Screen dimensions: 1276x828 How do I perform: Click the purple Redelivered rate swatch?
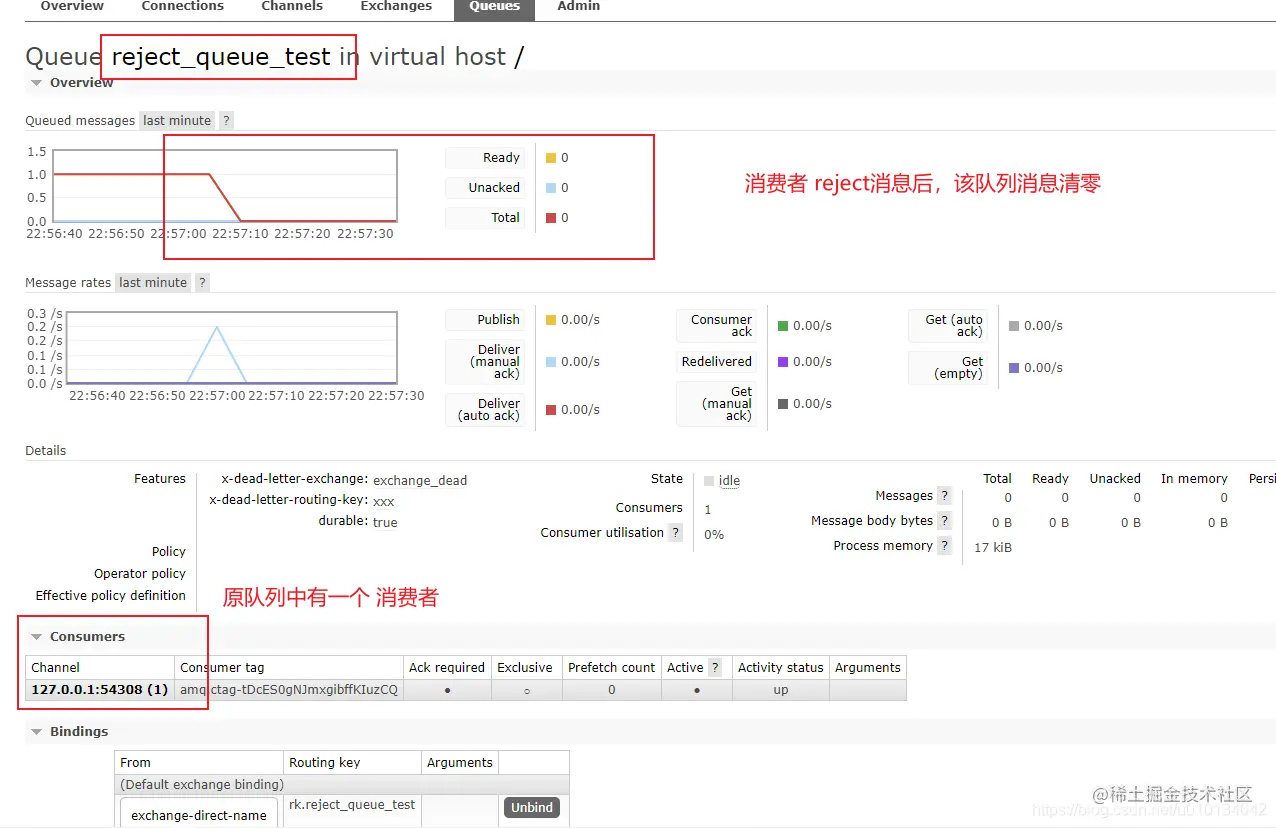783,362
